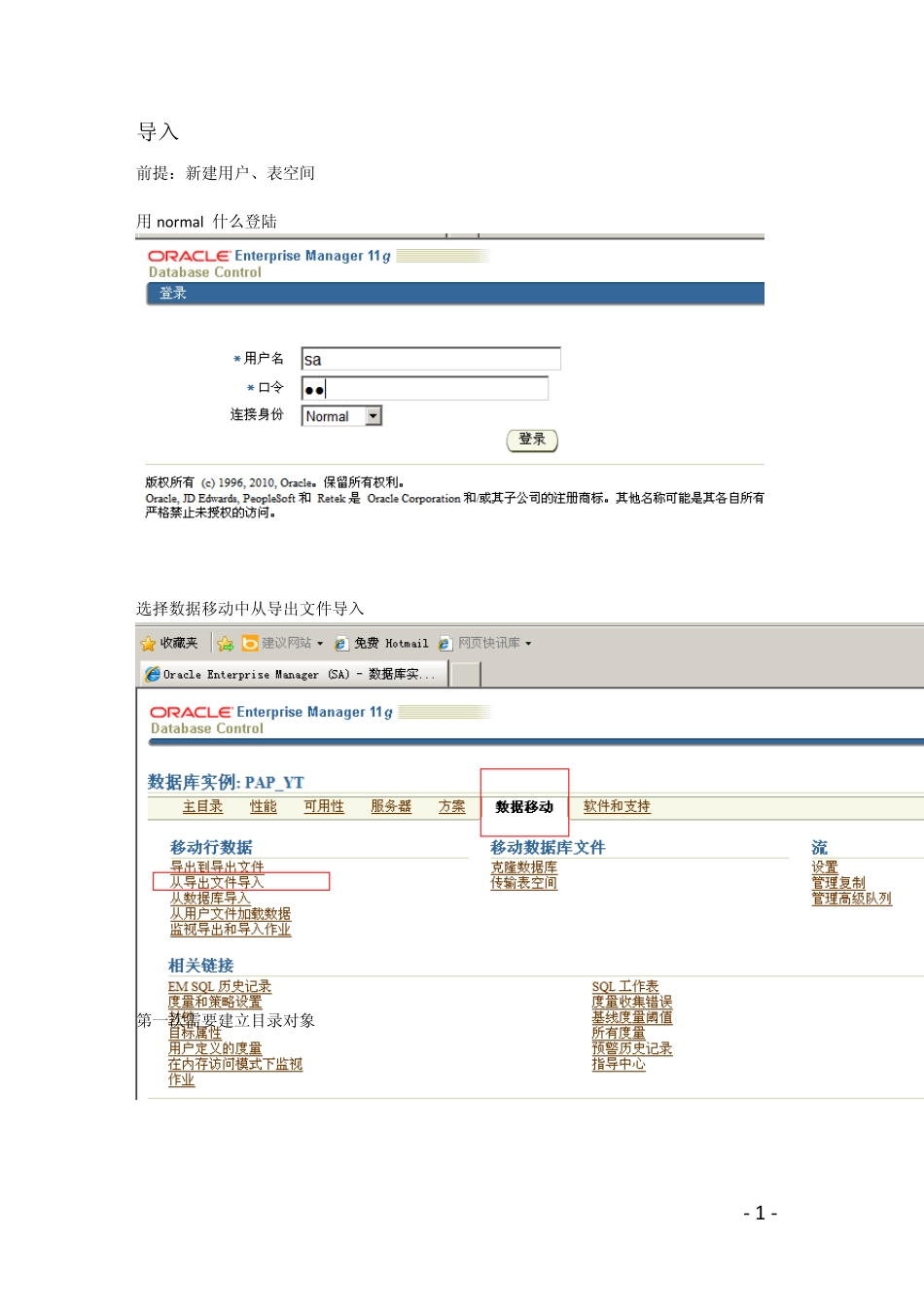Open the 设置 link under 流
This screenshot has height=1307, width=924.
tap(825, 867)
